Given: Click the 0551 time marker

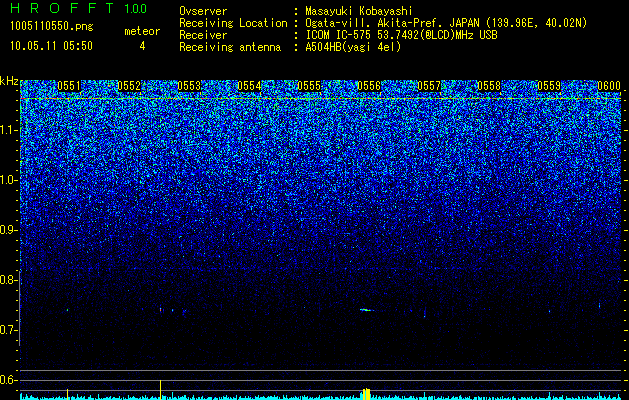Looking at the screenshot, I should [x=69, y=86].
